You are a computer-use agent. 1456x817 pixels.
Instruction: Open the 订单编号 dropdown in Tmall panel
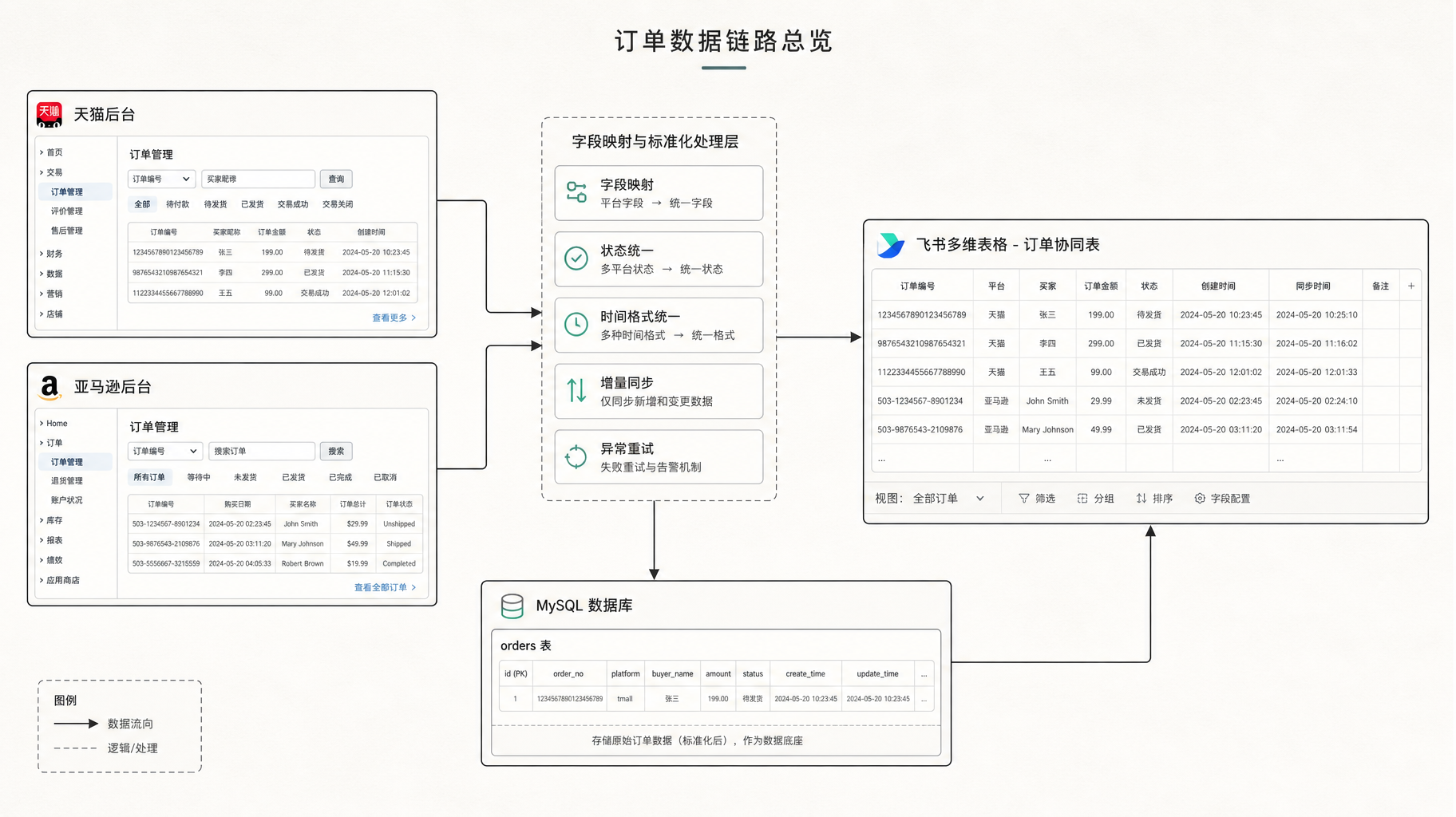pyautogui.click(x=161, y=180)
